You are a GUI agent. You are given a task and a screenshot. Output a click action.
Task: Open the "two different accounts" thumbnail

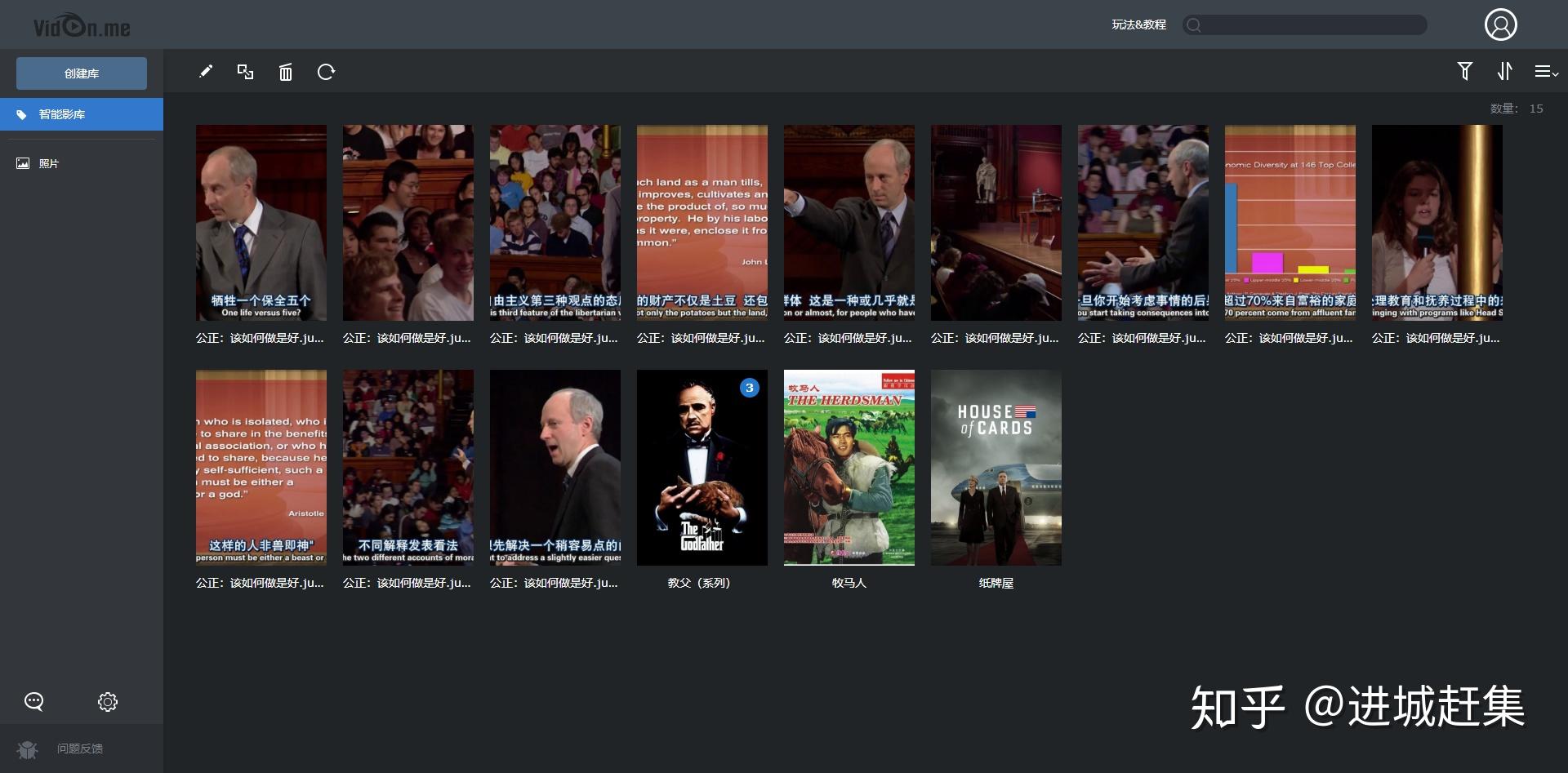(x=408, y=468)
